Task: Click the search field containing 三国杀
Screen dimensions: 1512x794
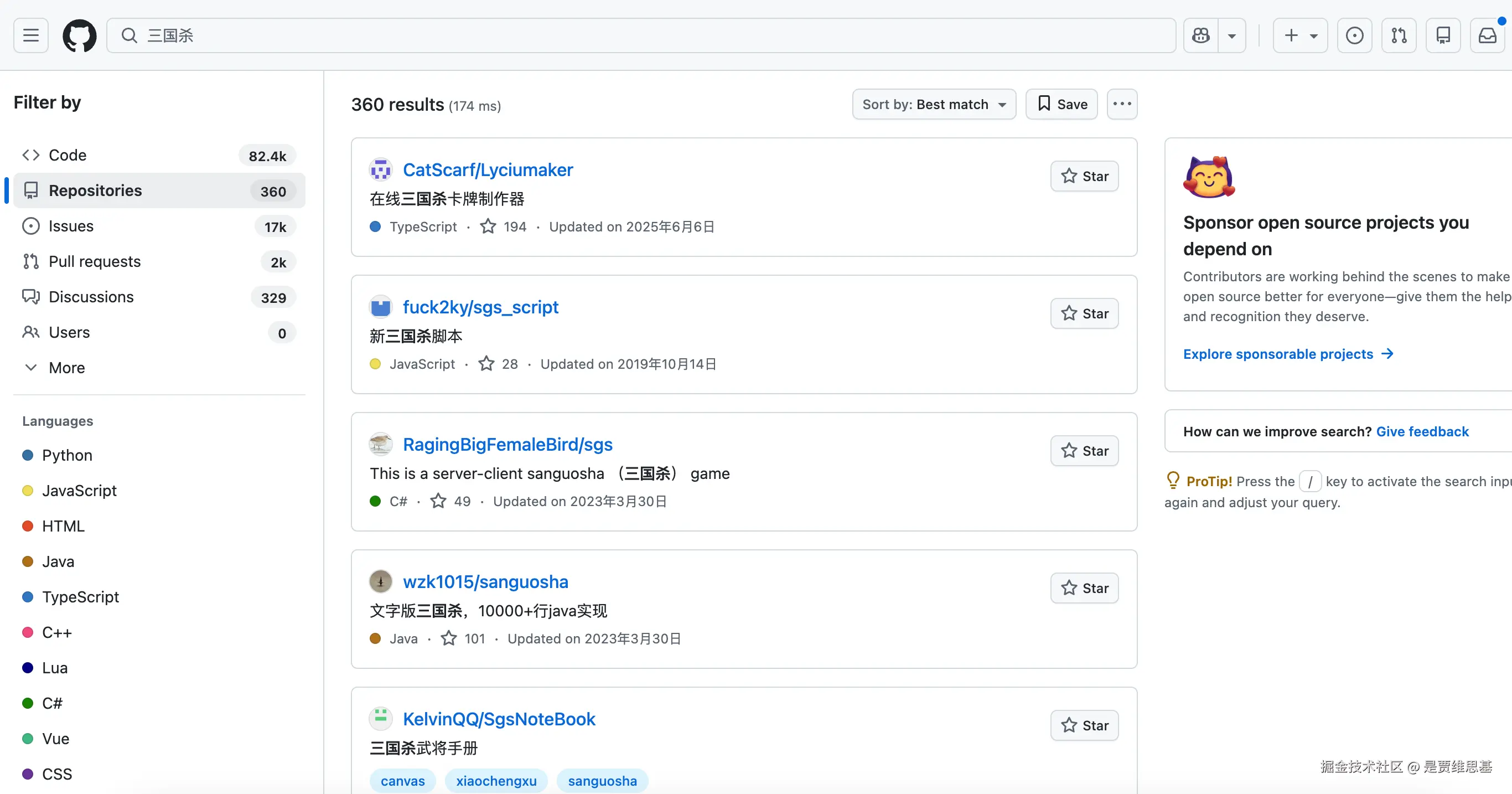Action: pos(641,35)
